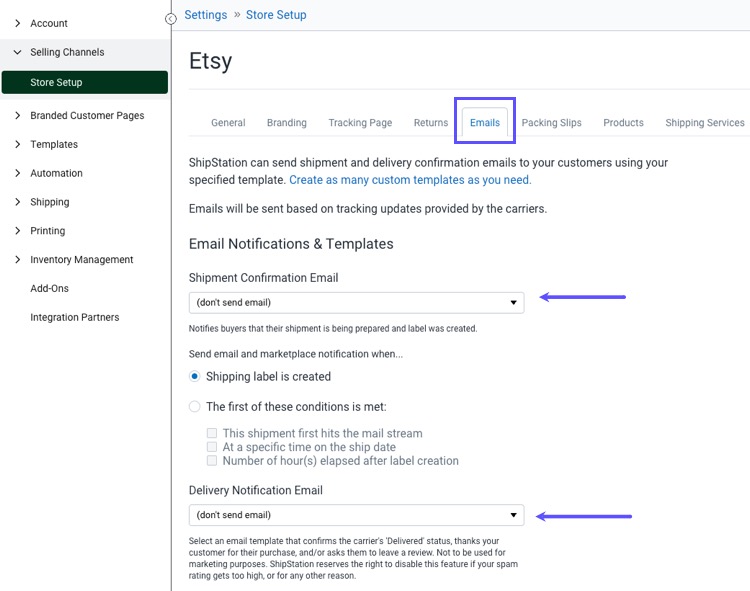The height and width of the screenshot is (591, 750).
Task: Click 'Create as many custom templates' link
Action: 410,181
